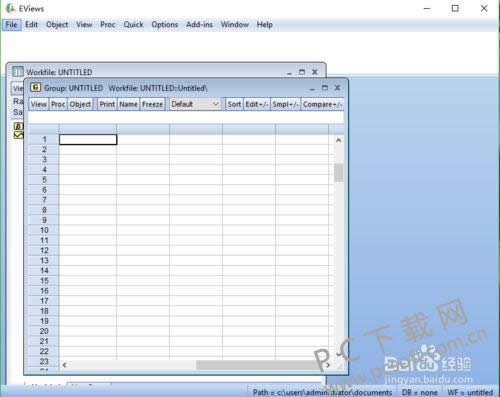Toggle Smpl+/- in Group toolbar
This screenshot has height=397, width=500.
(x=285, y=104)
